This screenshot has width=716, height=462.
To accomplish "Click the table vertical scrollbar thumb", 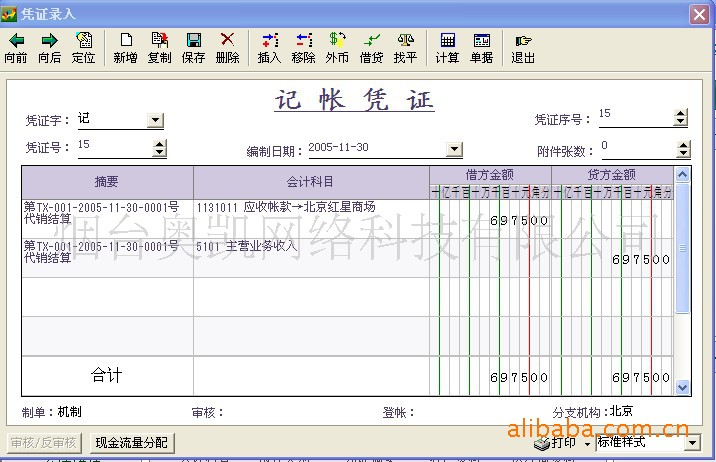I will pyautogui.click(x=682, y=248).
